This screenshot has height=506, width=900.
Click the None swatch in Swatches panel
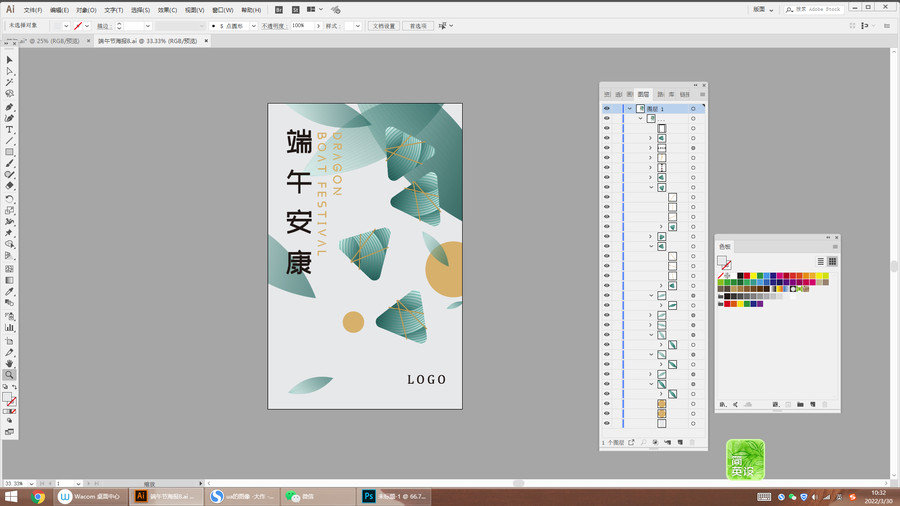click(x=720, y=276)
